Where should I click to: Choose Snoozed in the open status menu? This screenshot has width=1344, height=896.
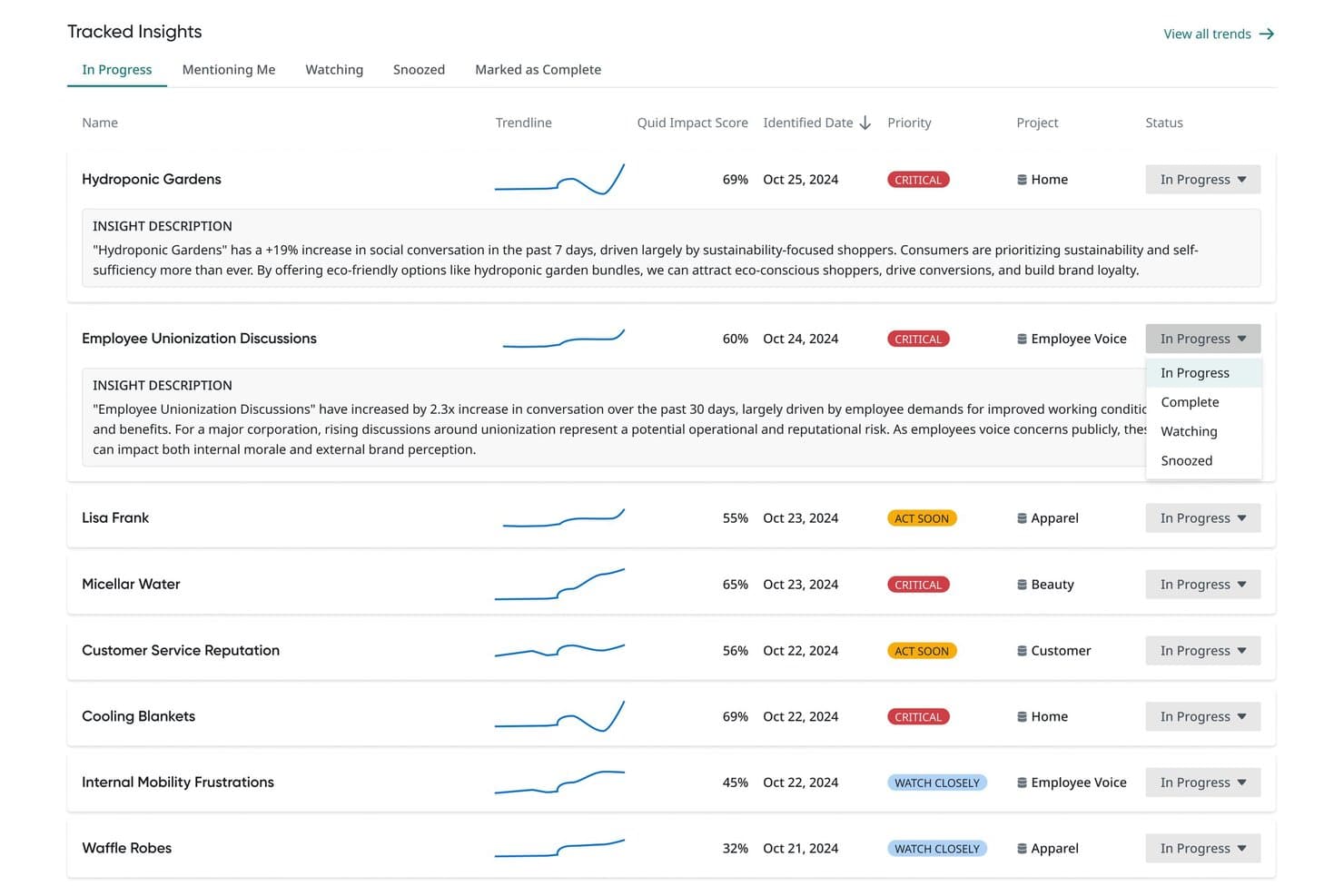pyautogui.click(x=1203, y=460)
